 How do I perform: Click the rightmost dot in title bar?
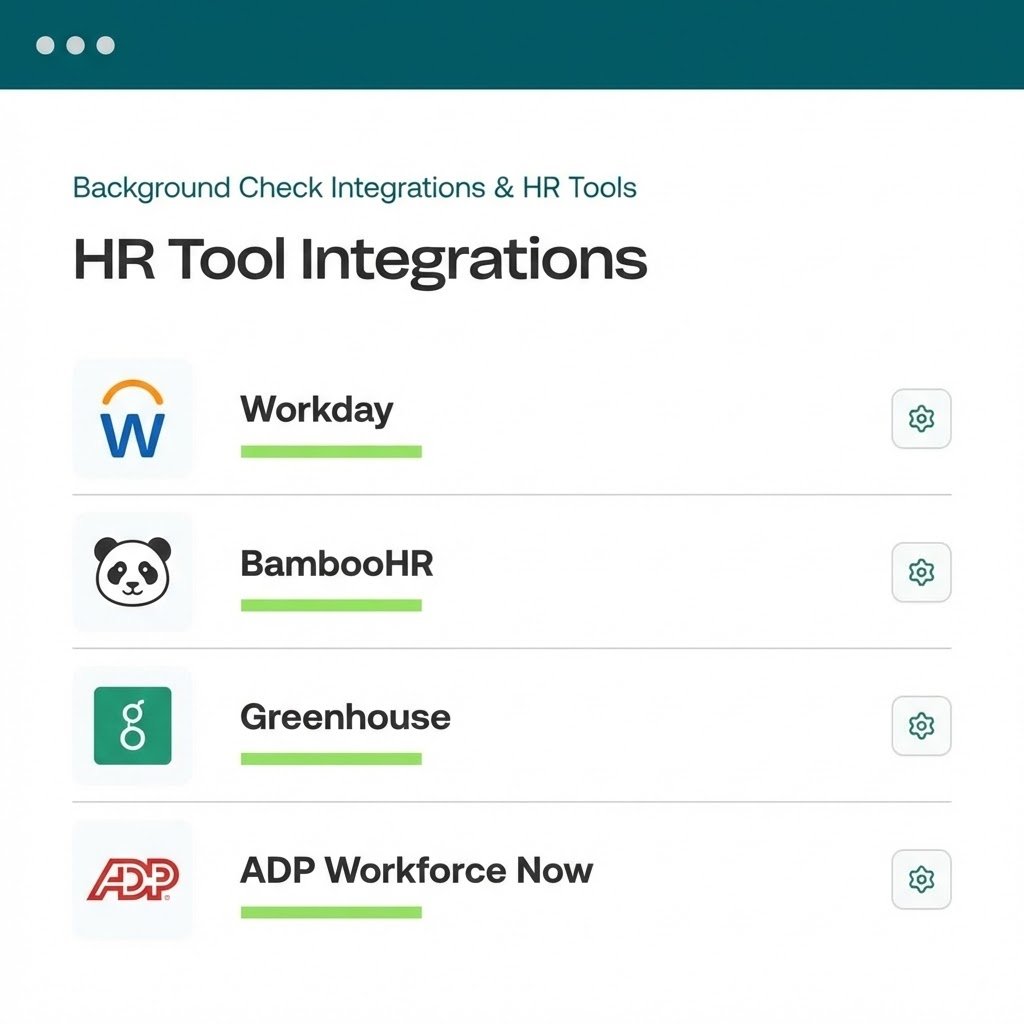tap(105, 45)
